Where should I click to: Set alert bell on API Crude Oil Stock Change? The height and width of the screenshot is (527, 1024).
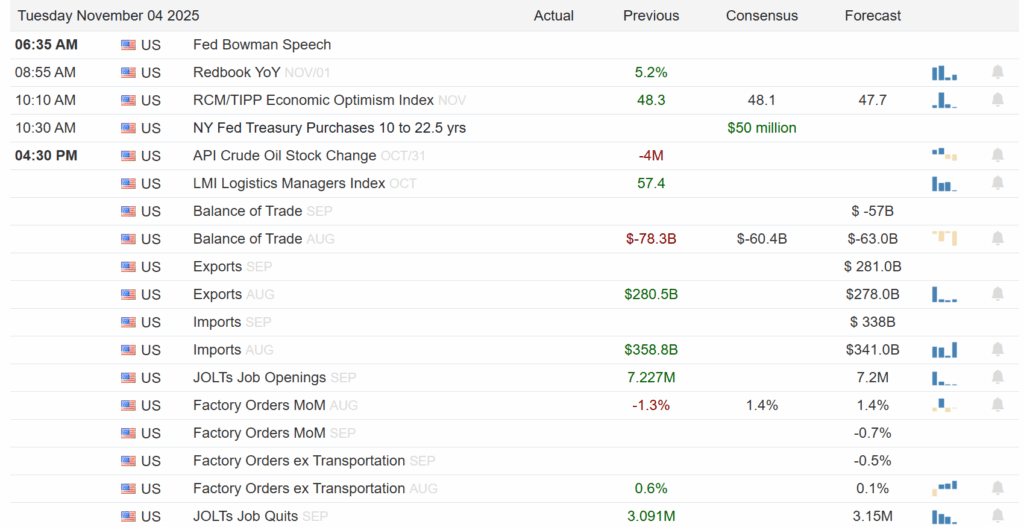tap(997, 155)
